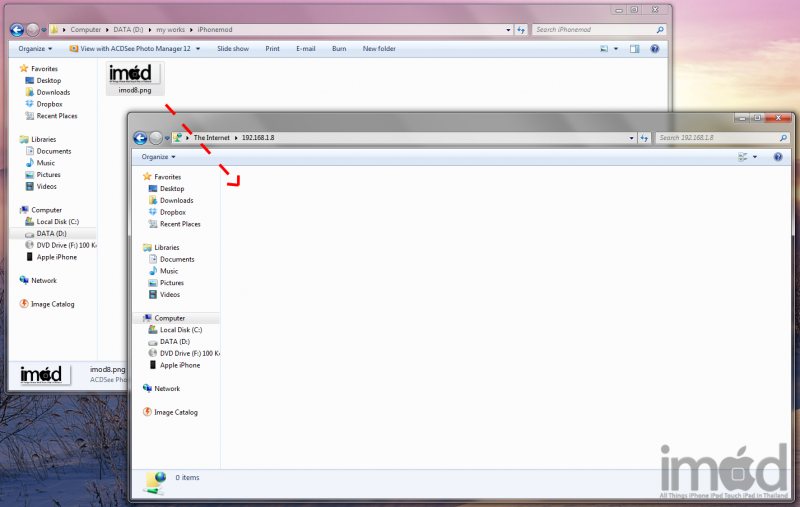Image resolution: width=800 pixels, height=507 pixels.
Task: Toggle the preview pane in the iPhonemod window
Action: [634, 48]
